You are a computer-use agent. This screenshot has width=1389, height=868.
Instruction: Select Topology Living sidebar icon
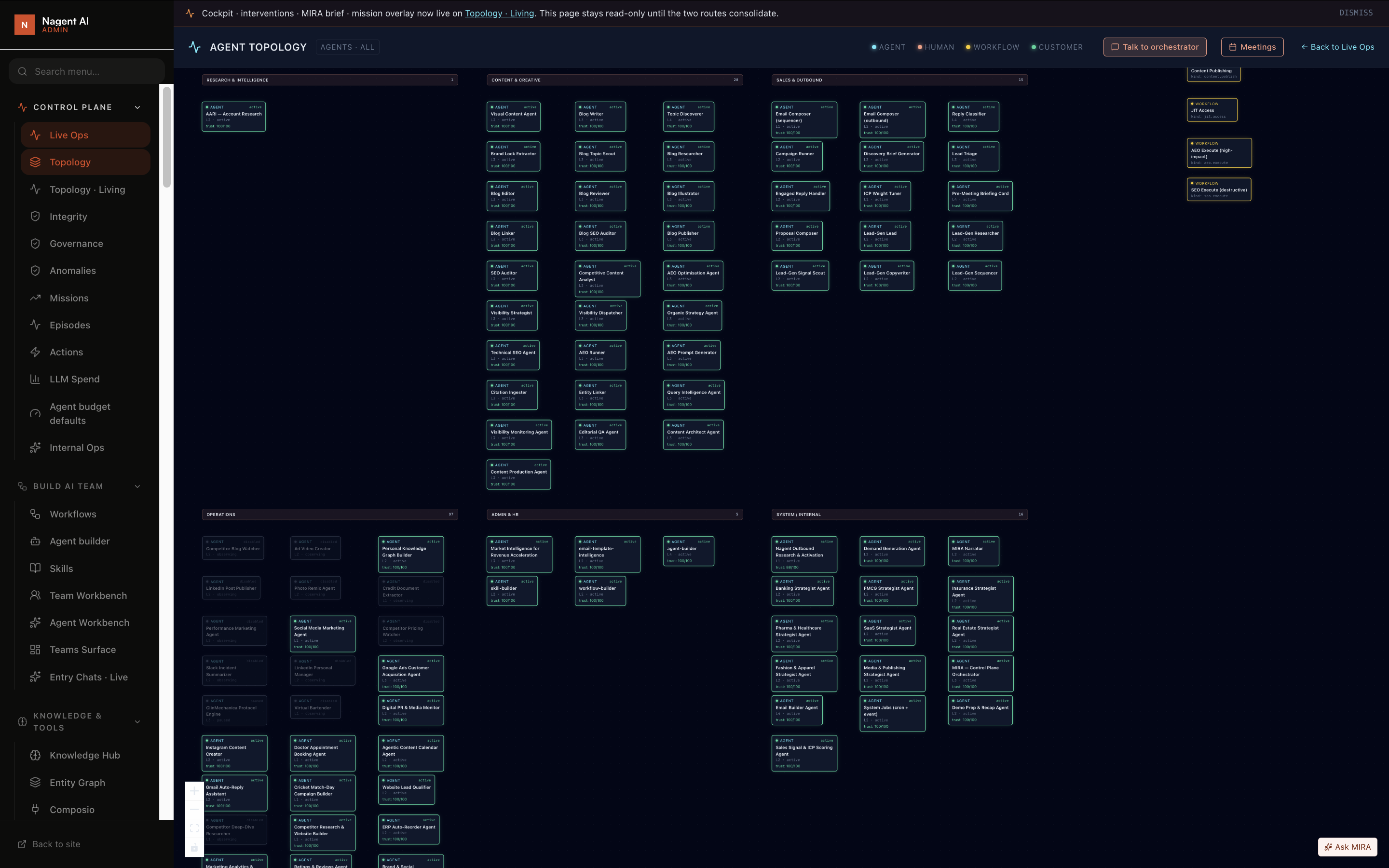coord(35,190)
